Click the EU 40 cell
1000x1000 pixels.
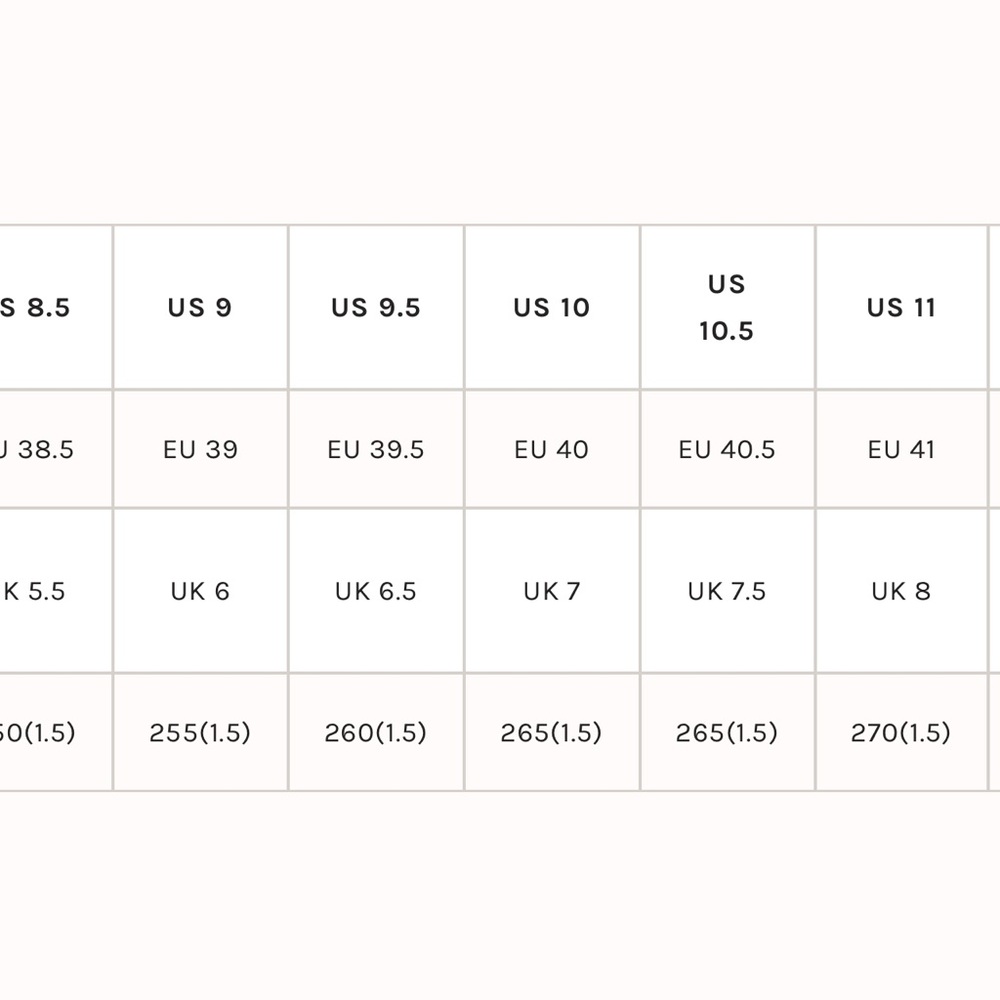coord(552,450)
